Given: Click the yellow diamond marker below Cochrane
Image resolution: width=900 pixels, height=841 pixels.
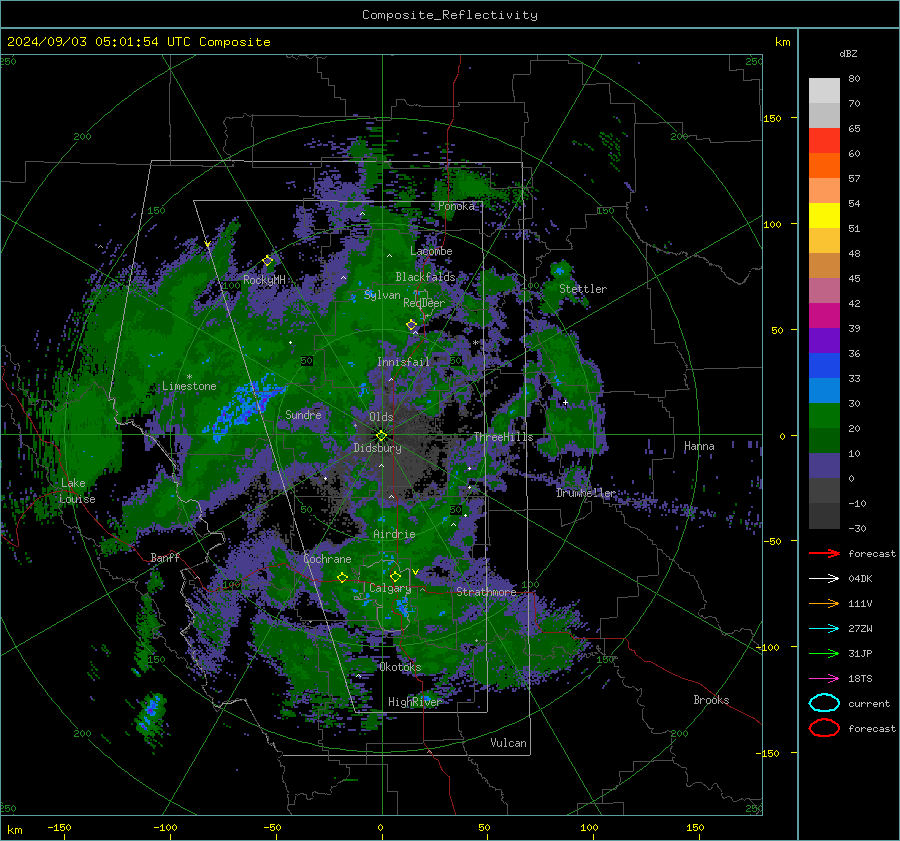Looking at the screenshot, I should (343, 577).
